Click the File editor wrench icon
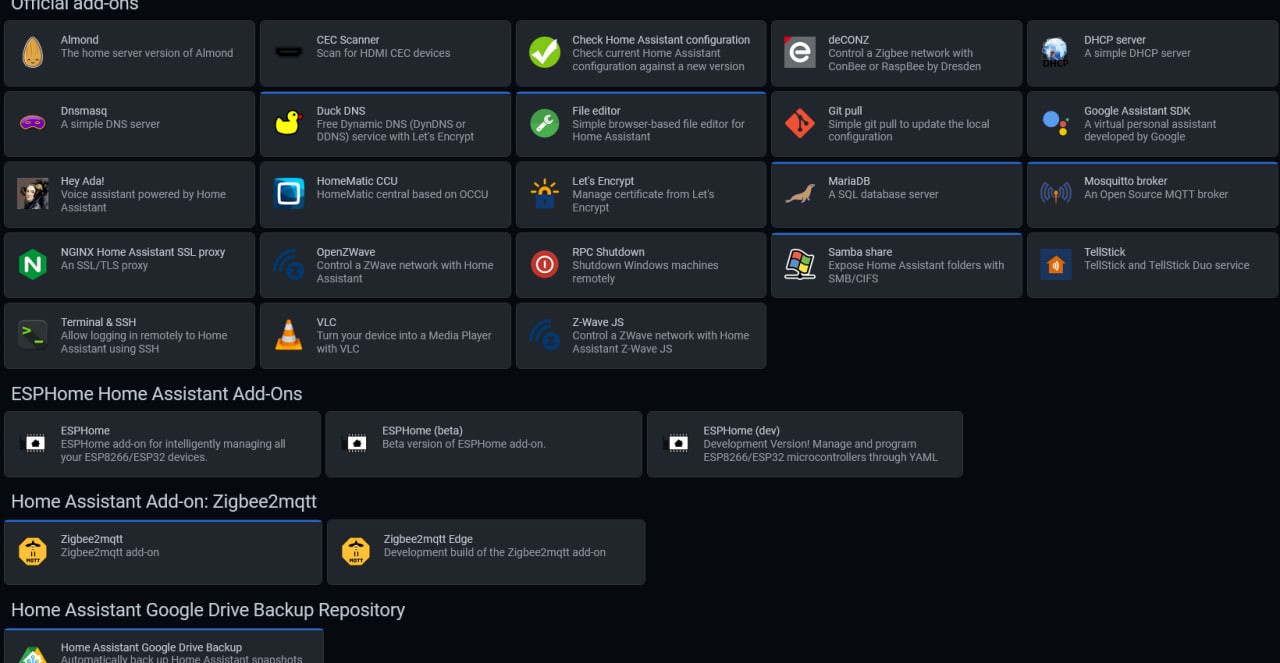 [x=545, y=123]
